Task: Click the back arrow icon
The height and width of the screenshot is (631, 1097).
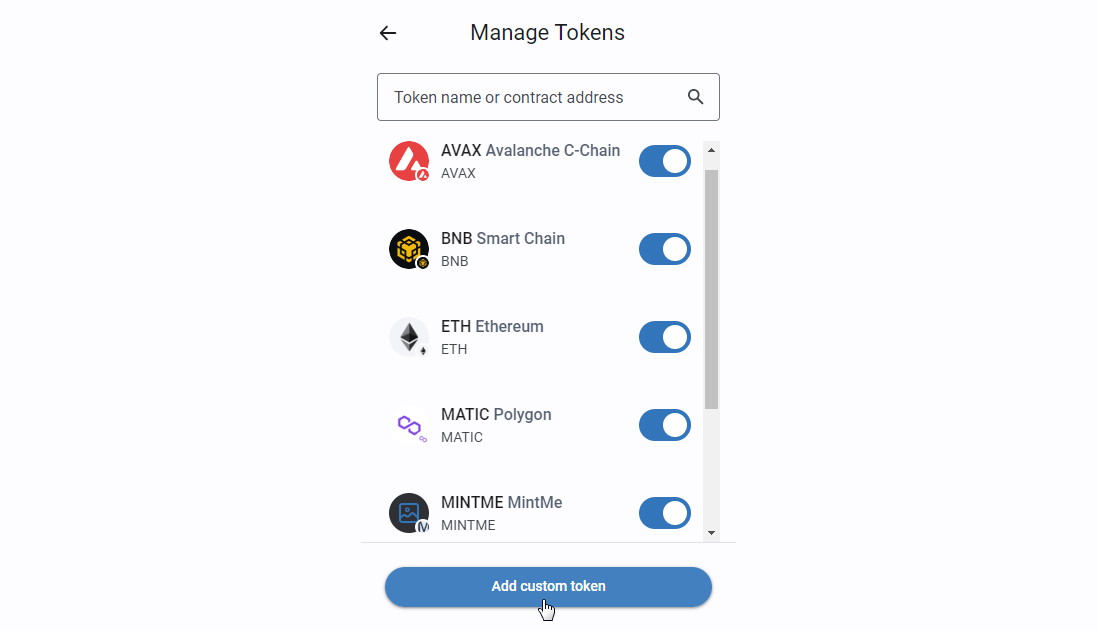Action: click(x=388, y=33)
